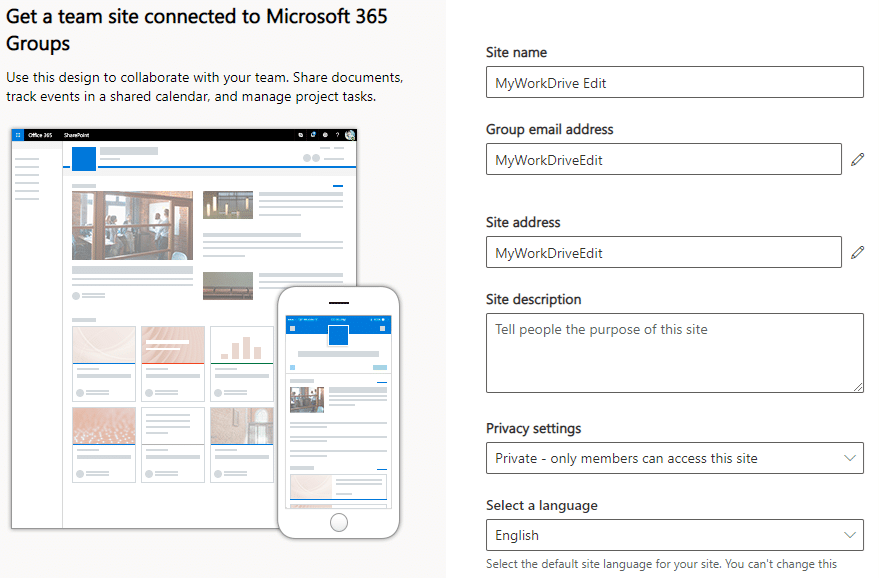
Task: Click the meeting room photo in the site preview
Action: click(x=132, y=225)
